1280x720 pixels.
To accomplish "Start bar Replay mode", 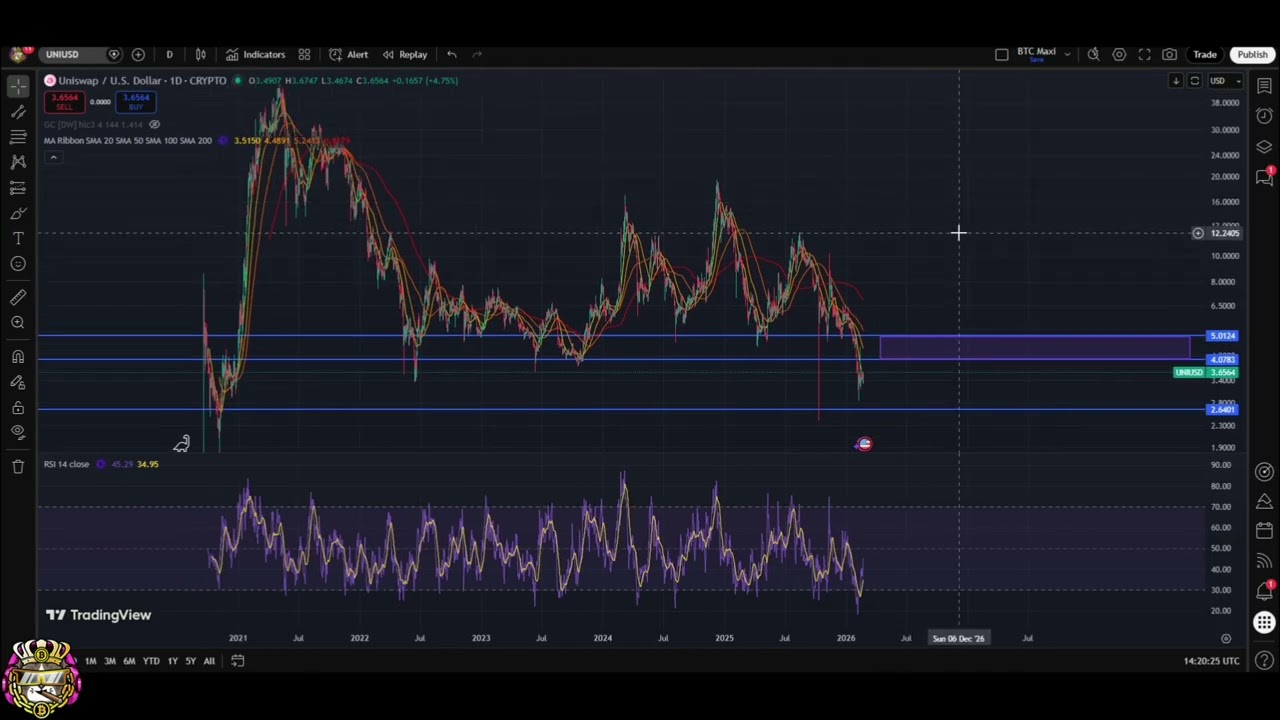I will pyautogui.click(x=404, y=54).
